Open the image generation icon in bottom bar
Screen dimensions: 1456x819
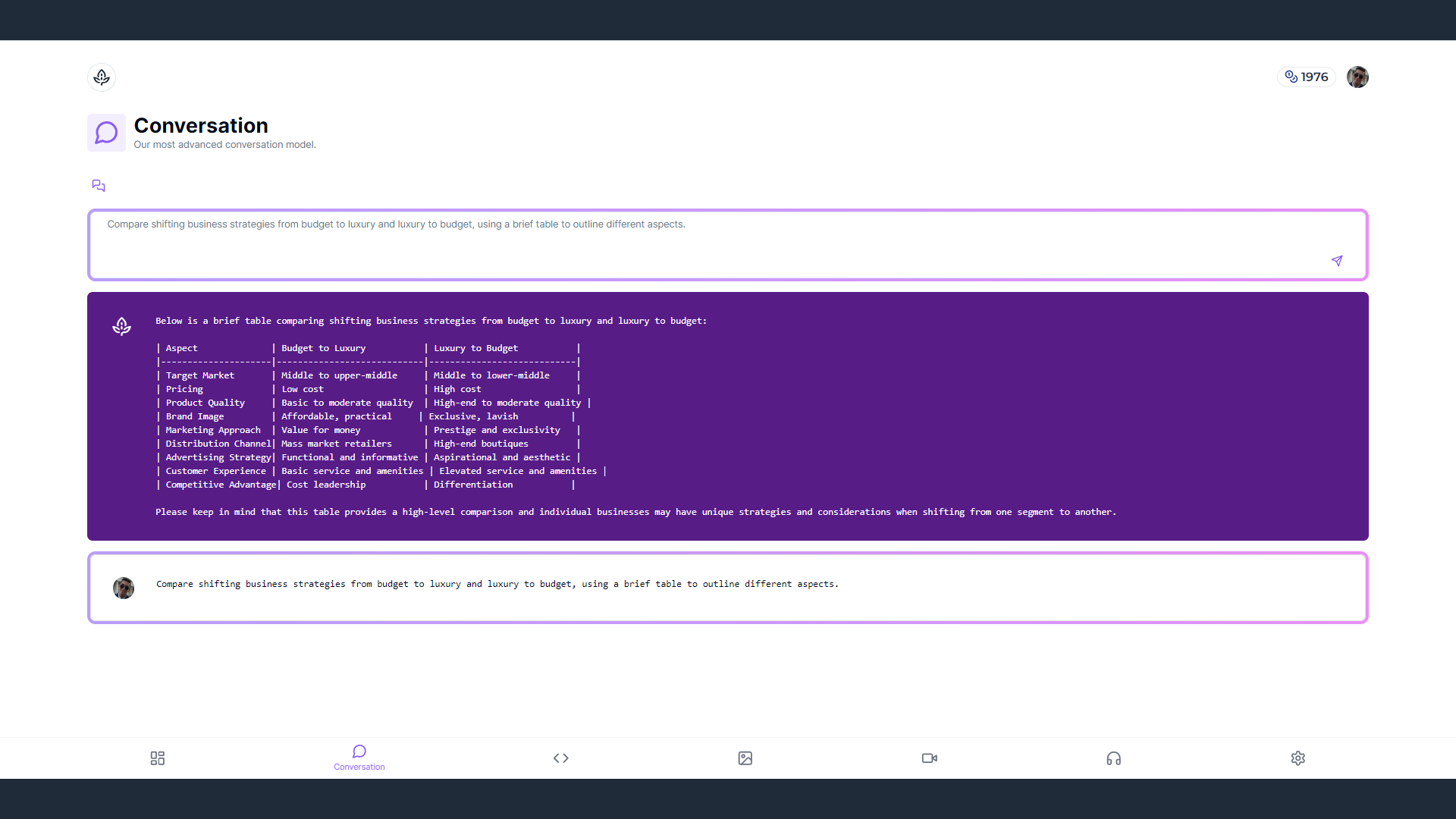pos(745,758)
